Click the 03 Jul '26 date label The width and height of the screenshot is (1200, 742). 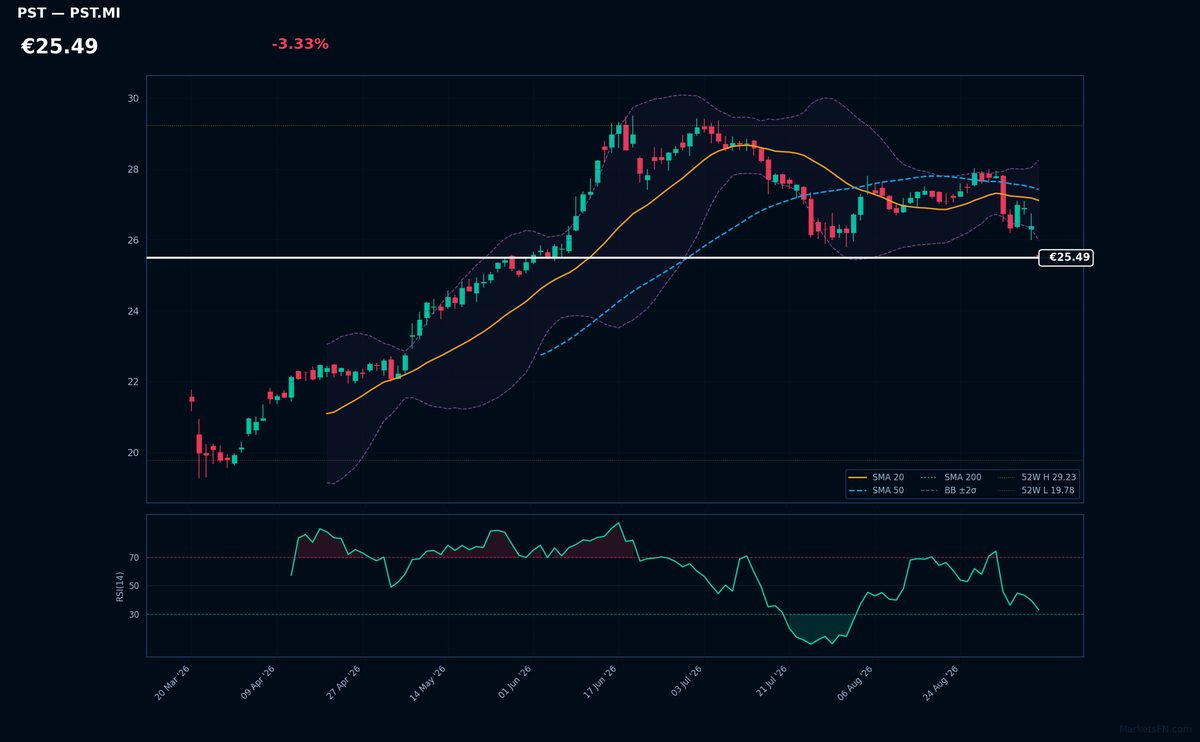pyautogui.click(x=685, y=683)
